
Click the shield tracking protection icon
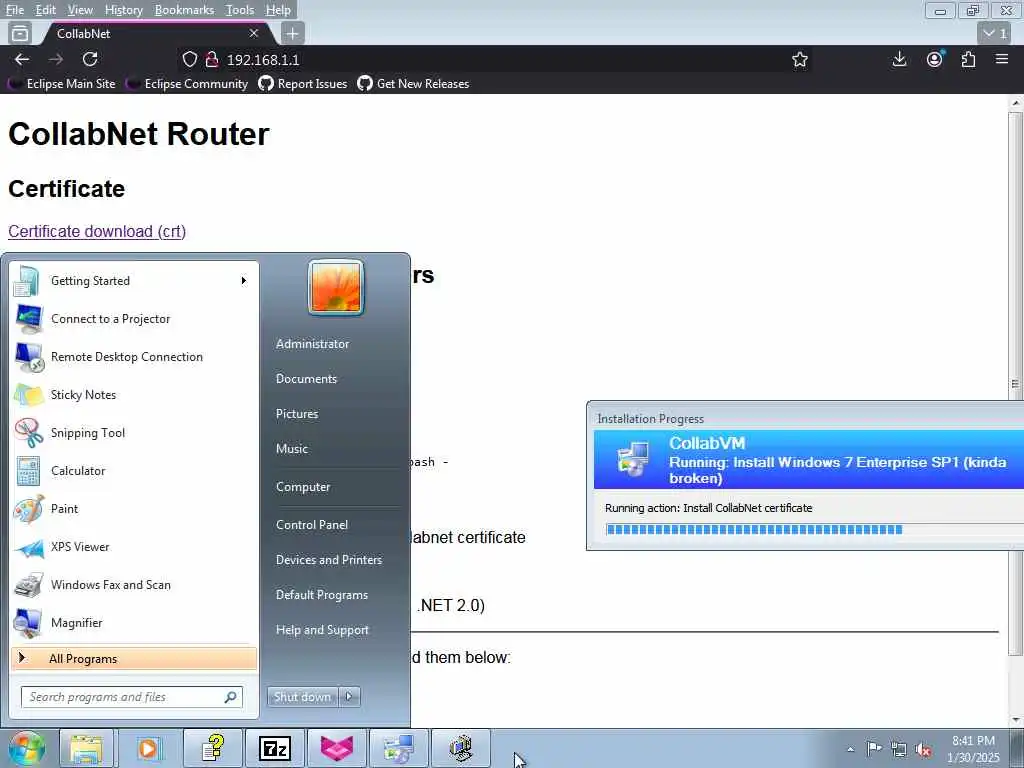pos(189,59)
